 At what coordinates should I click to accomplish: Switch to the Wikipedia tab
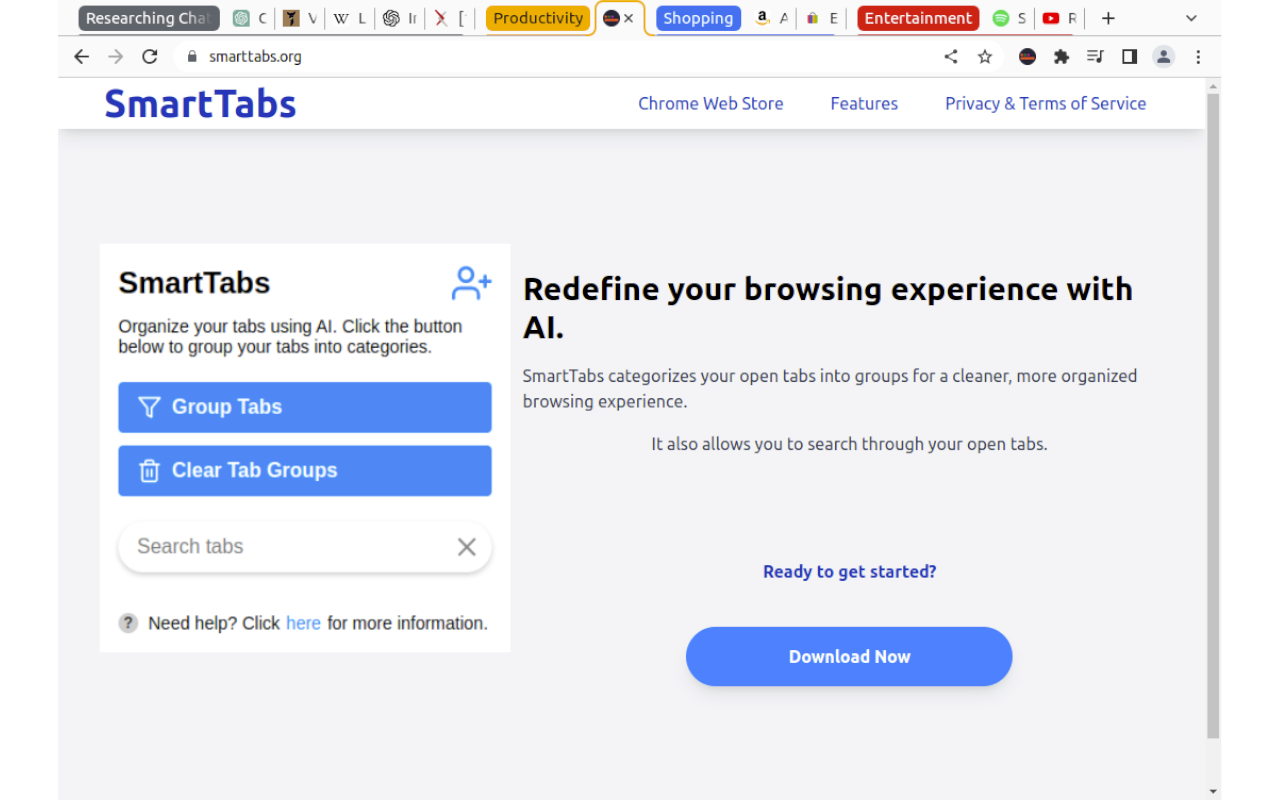[x=349, y=18]
